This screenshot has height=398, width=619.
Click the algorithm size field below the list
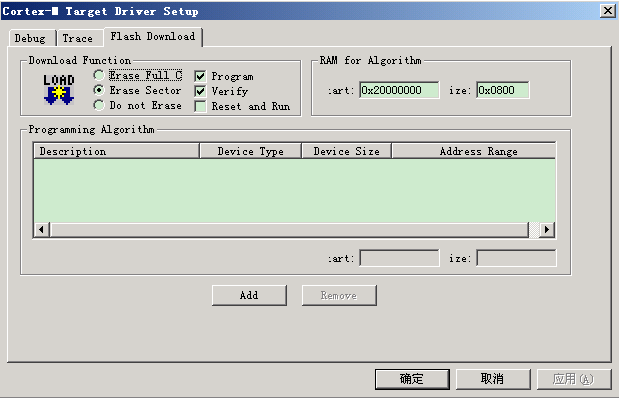coord(516,258)
